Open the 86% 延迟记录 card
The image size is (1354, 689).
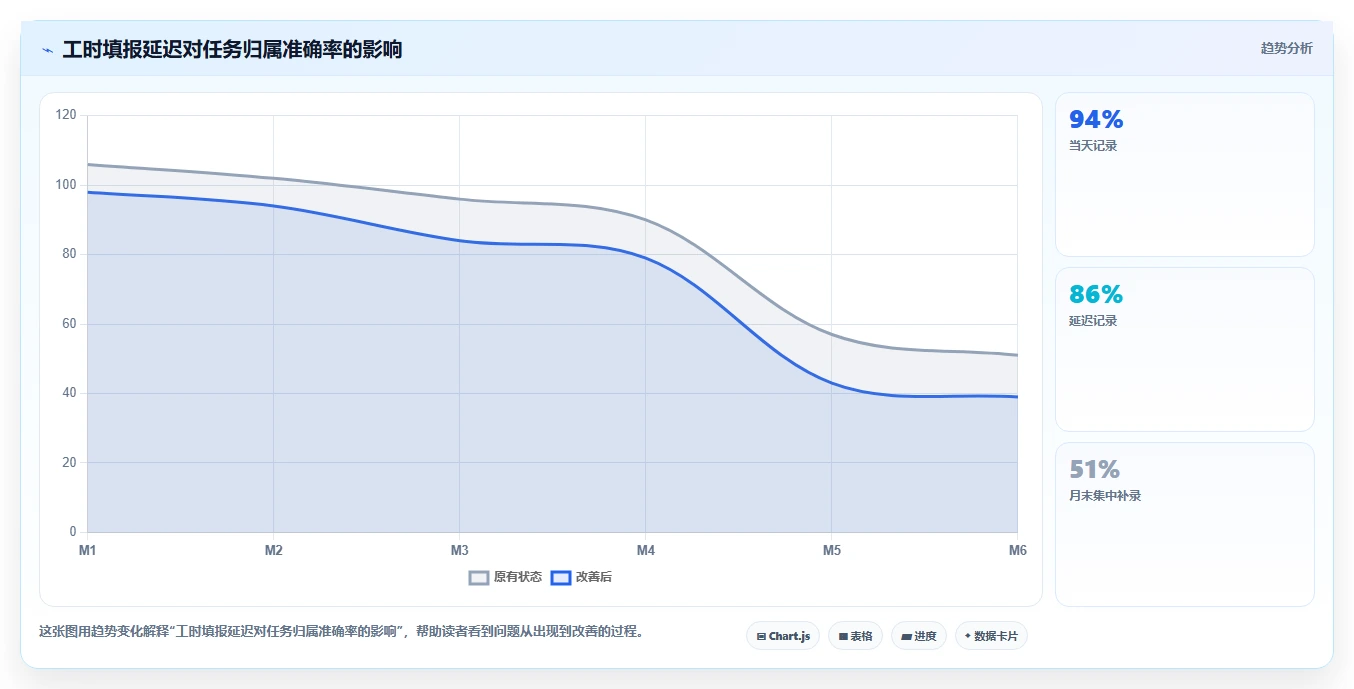point(1185,350)
